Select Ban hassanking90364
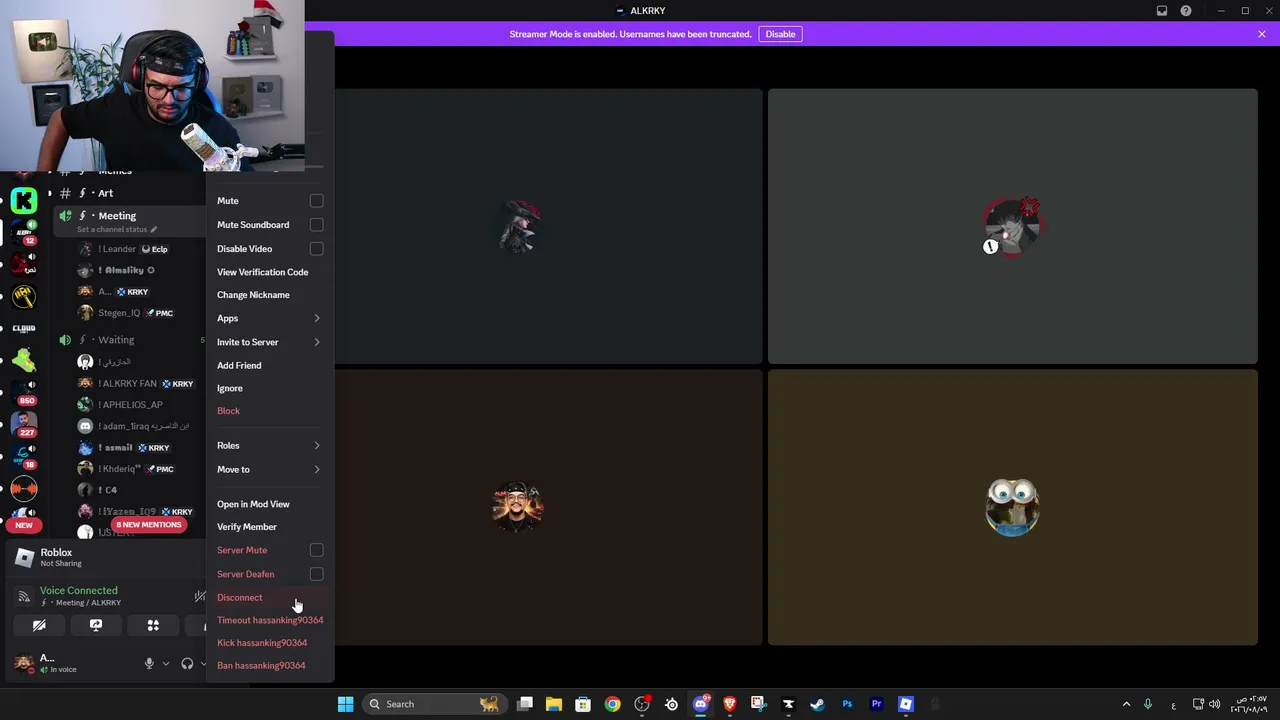This screenshot has height=720, width=1280. tap(261, 665)
